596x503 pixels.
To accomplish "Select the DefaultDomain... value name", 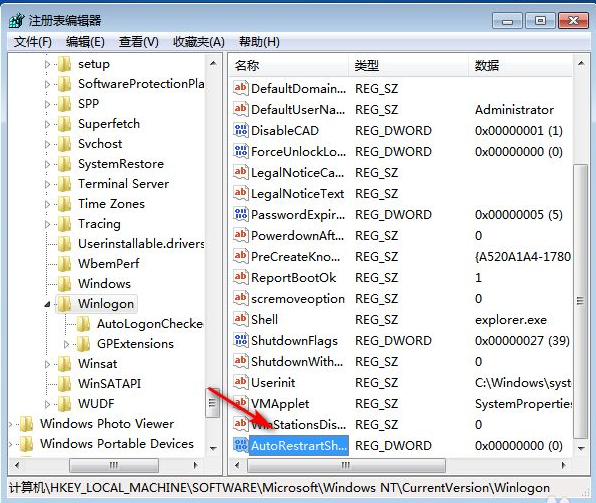I will point(298,89).
